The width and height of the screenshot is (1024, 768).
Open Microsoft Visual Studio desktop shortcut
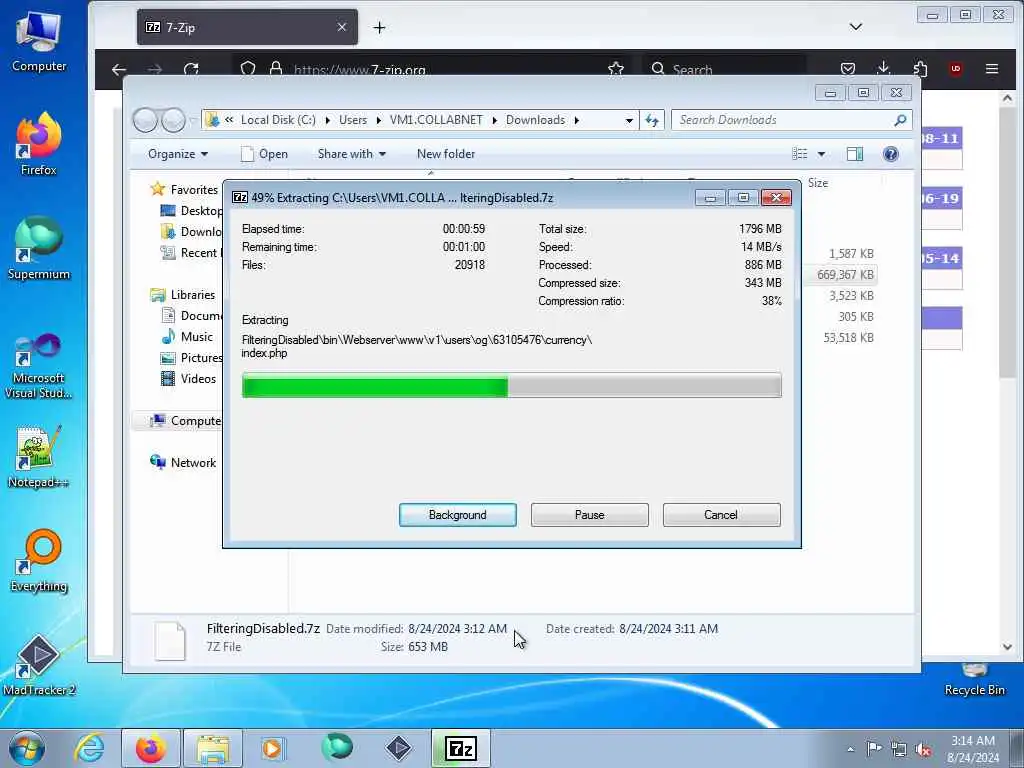coord(39,366)
